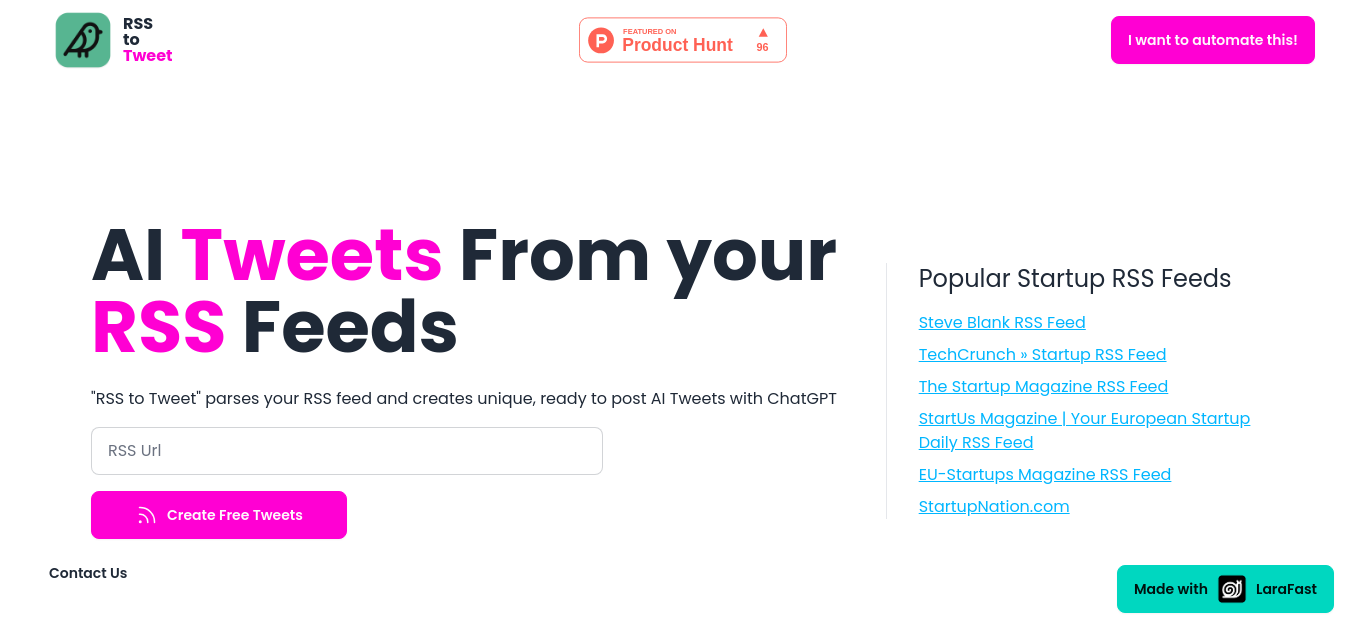Click the "Made with LaraFast" badge
This screenshot has height=629, width=1366.
coord(1225,589)
